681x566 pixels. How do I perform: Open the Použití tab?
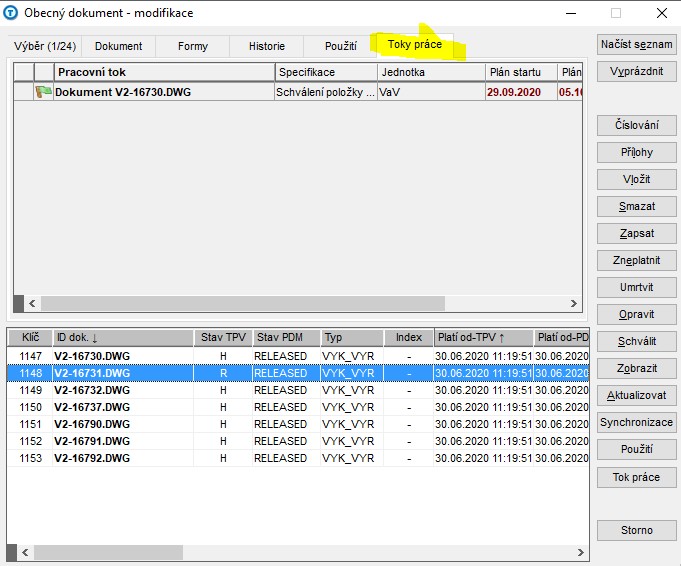[x=340, y=46]
